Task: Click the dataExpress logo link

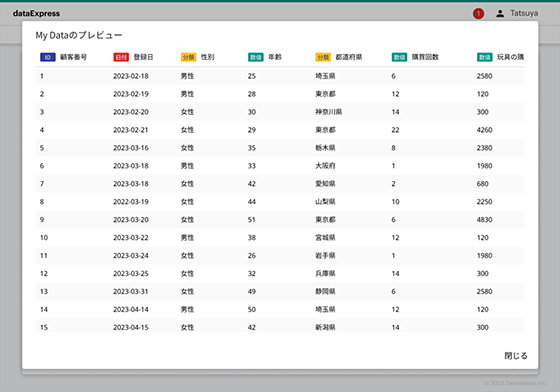Action: pos(36,14)
